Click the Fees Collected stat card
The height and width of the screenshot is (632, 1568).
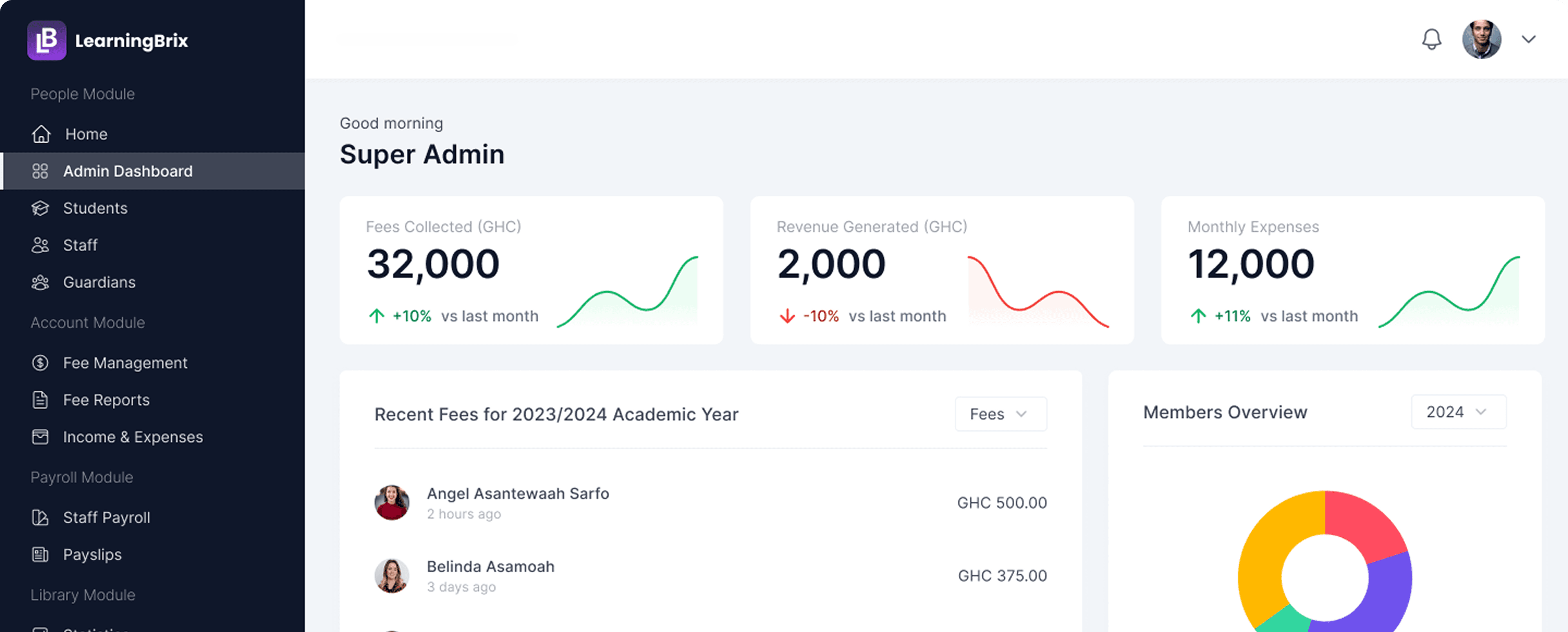[x=531, y=270]
